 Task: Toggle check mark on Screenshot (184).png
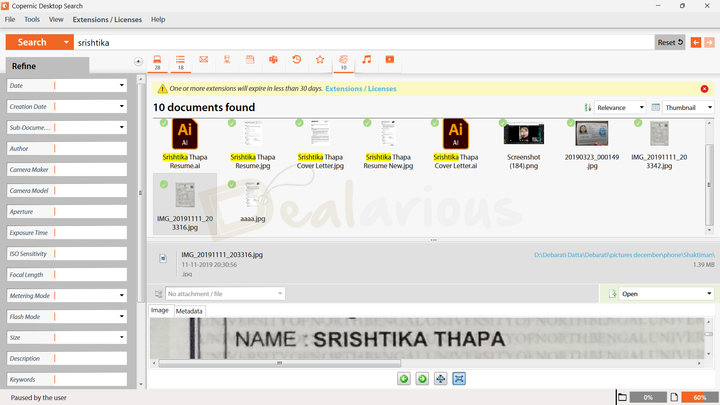click(x=503, y=123)
